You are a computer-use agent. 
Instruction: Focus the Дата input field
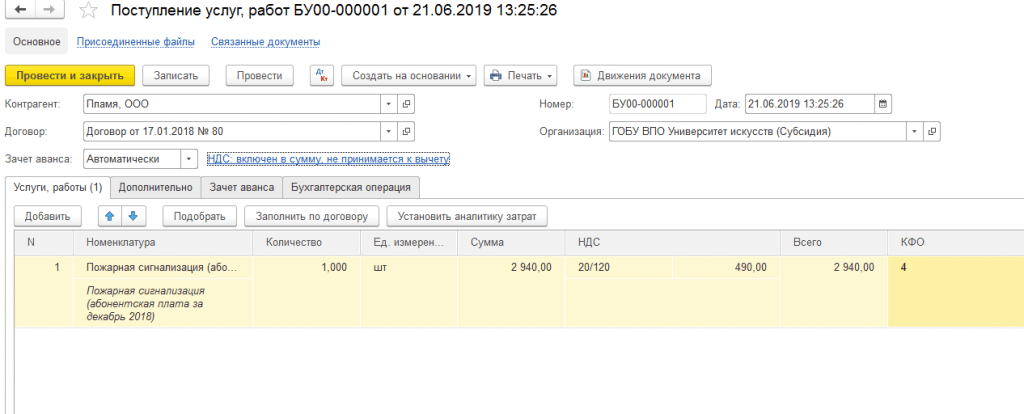tap(810, 104)
